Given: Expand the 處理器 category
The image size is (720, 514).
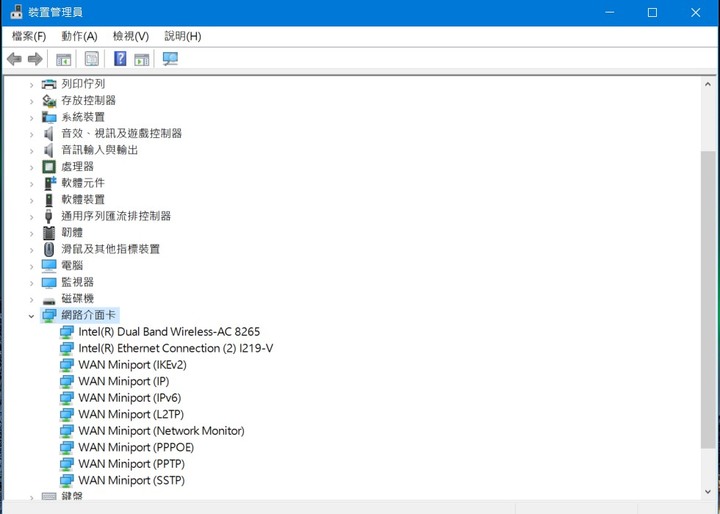Looking at the screenshot, I should 31,167.
